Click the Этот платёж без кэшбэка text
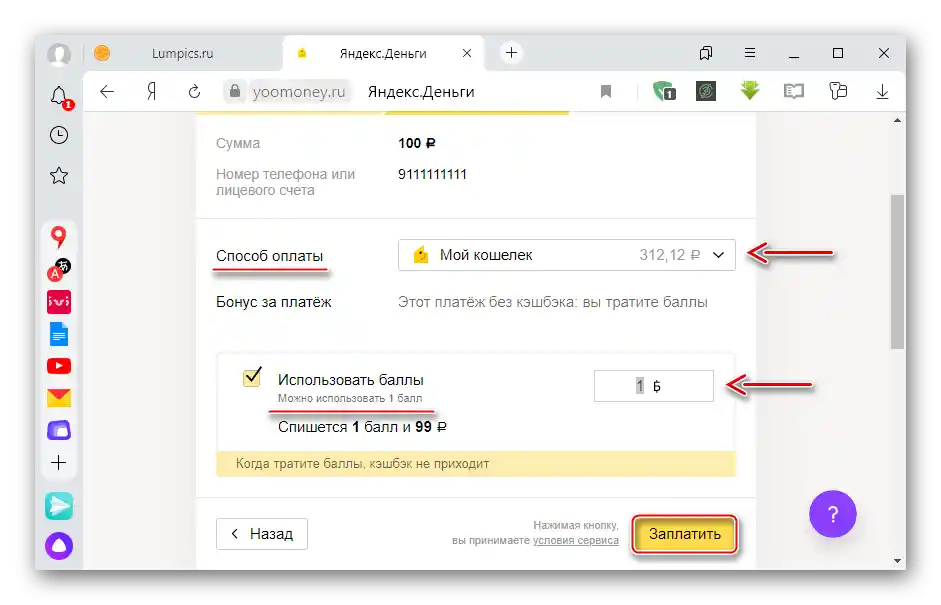 point(553,302)
